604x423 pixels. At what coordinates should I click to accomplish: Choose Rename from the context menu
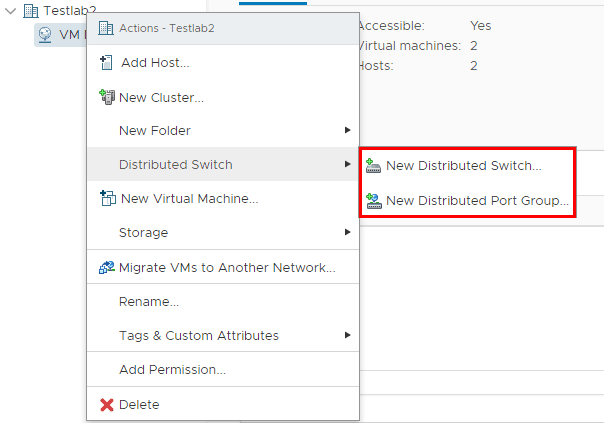pyautogui.click(x=149, y=301)
